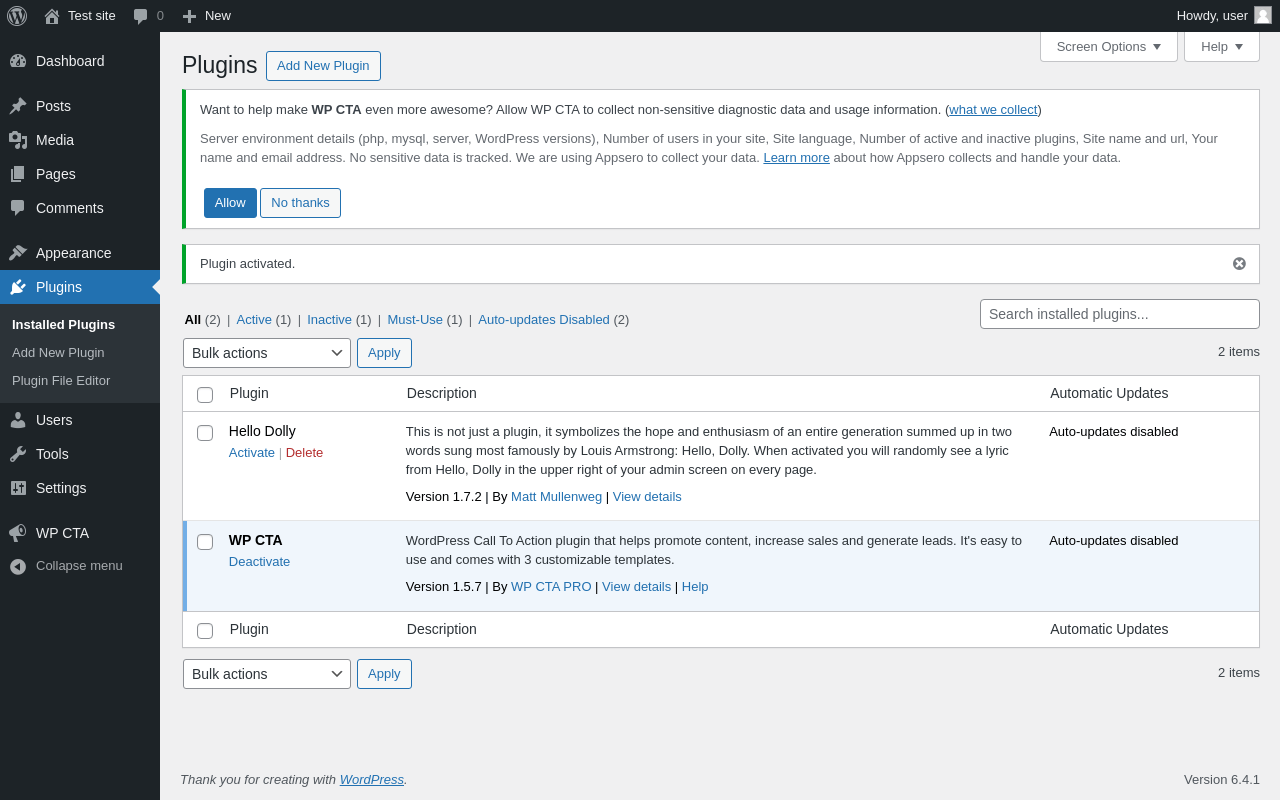Filter plugins by the Inactive tab

pos(329,320)
